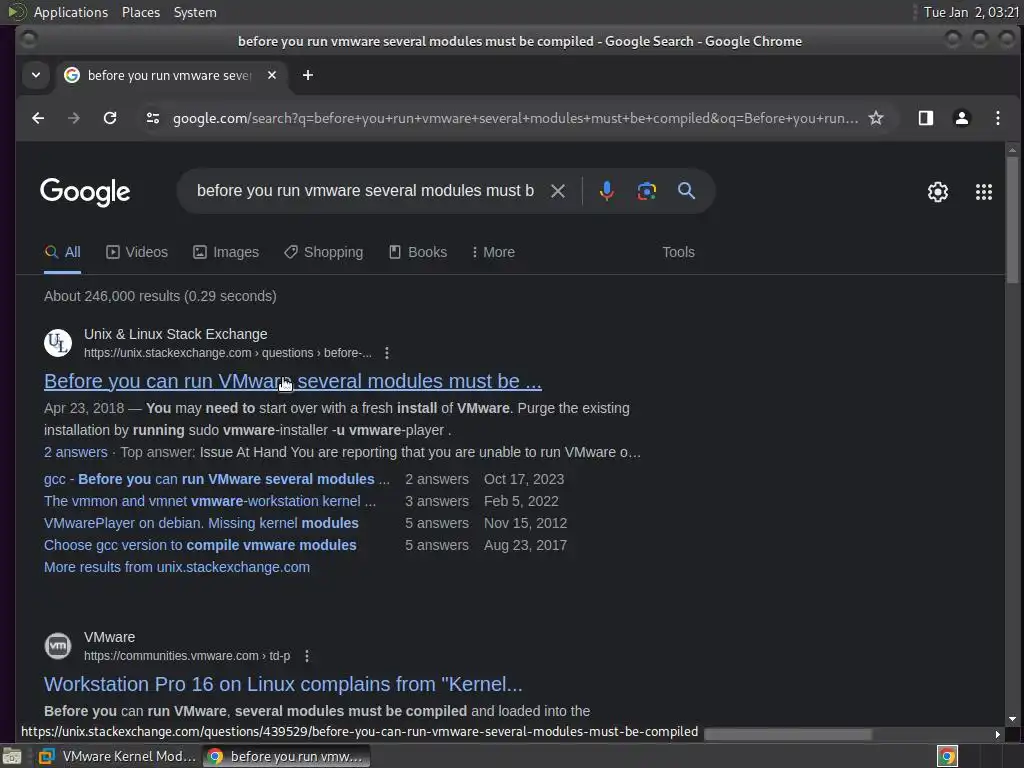Click the VMware site favicon

(x=57, y=646)
